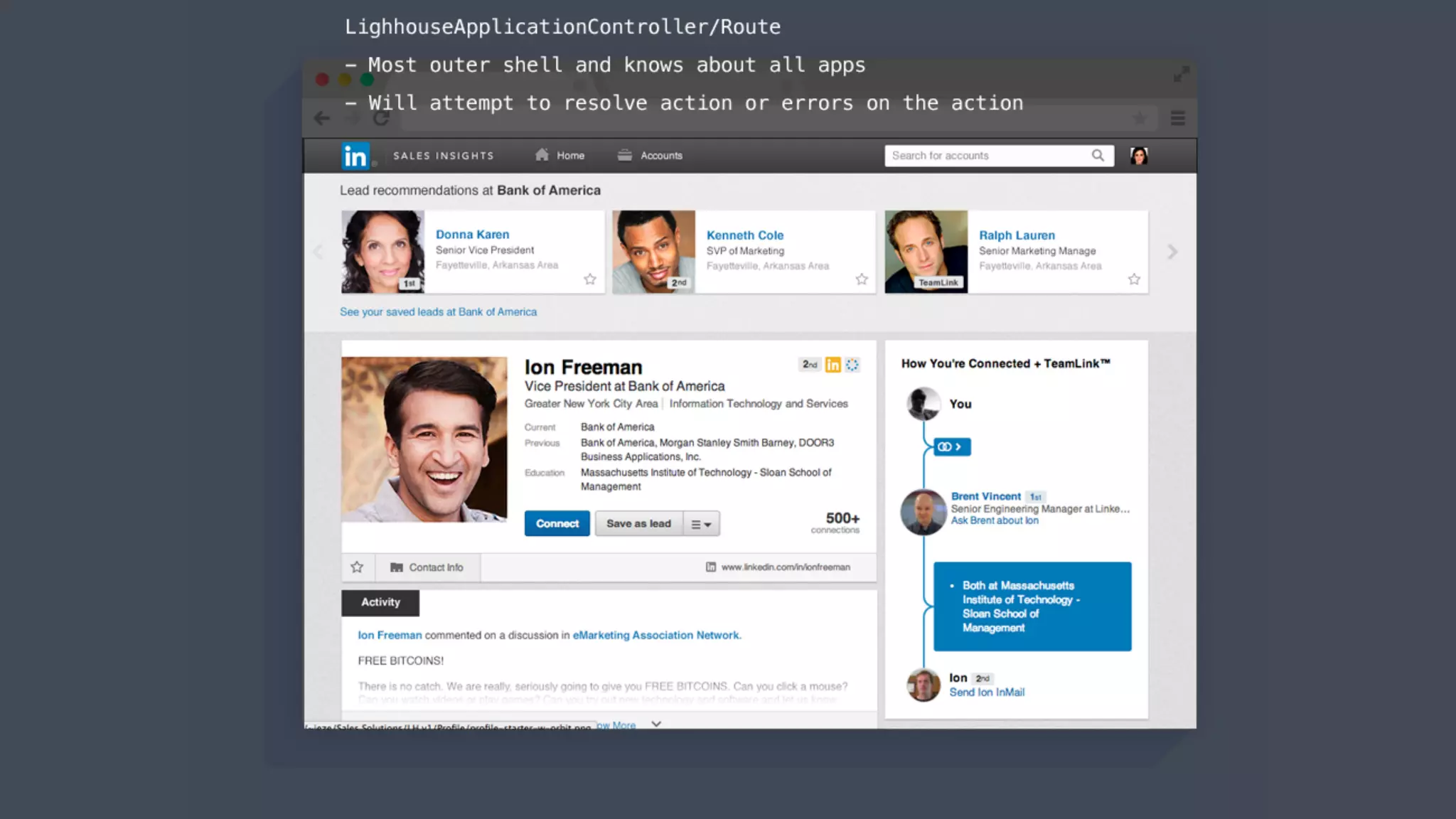Viewport: 1456px width, 819px height.
Task: Click the LinkedIn logo icon
Action: [355, 156]
